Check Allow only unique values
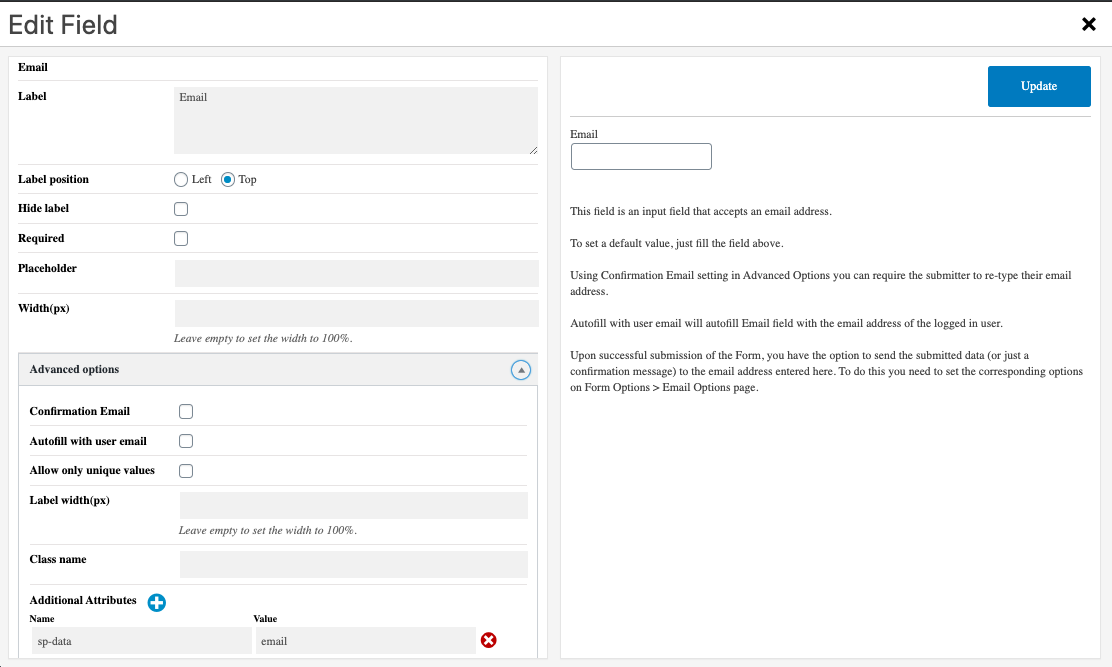This screenshot has height=667, width=1112. (186, 470)
